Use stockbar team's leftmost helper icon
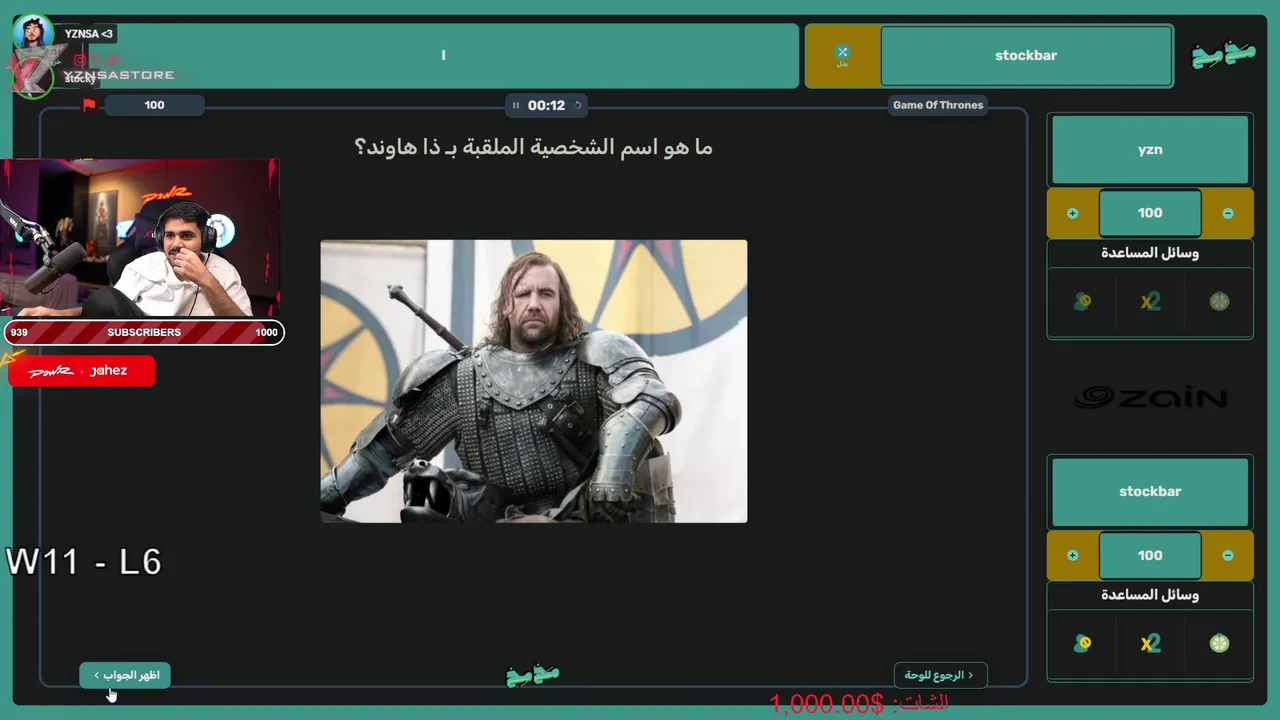This screenshot has width=1280, height=720. (1082, 643)
